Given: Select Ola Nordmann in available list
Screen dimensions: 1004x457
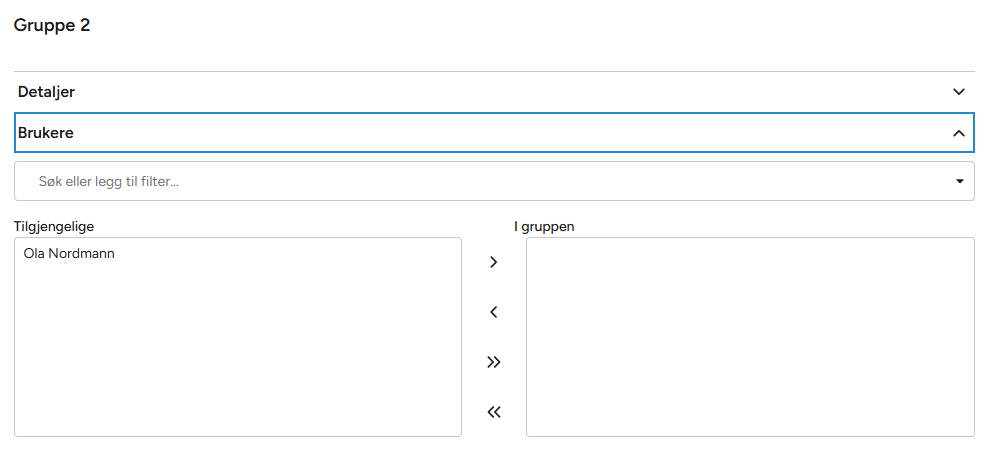Looking at the screenshot, I should [69, 254].
